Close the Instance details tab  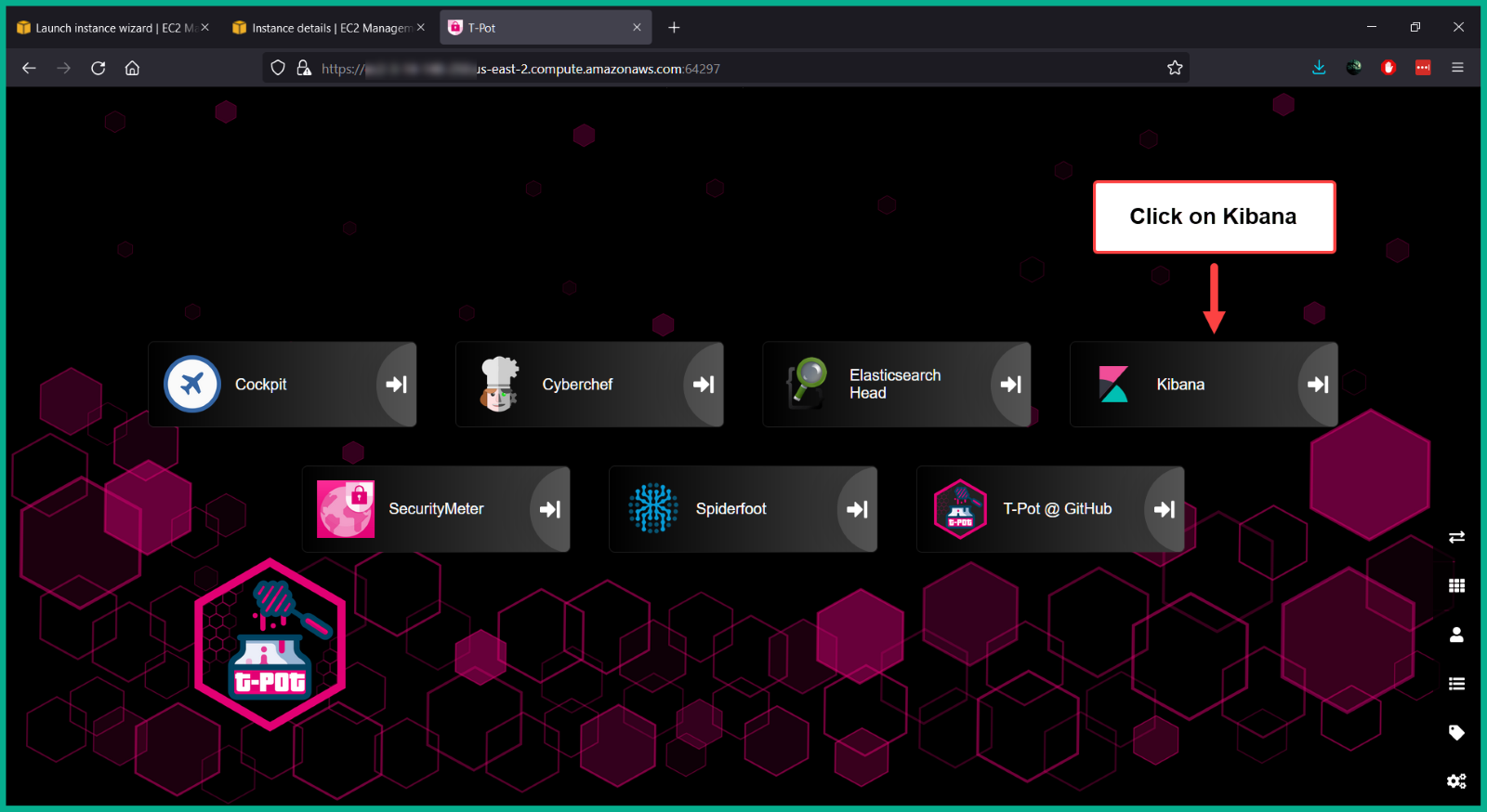tap(421, 28)
